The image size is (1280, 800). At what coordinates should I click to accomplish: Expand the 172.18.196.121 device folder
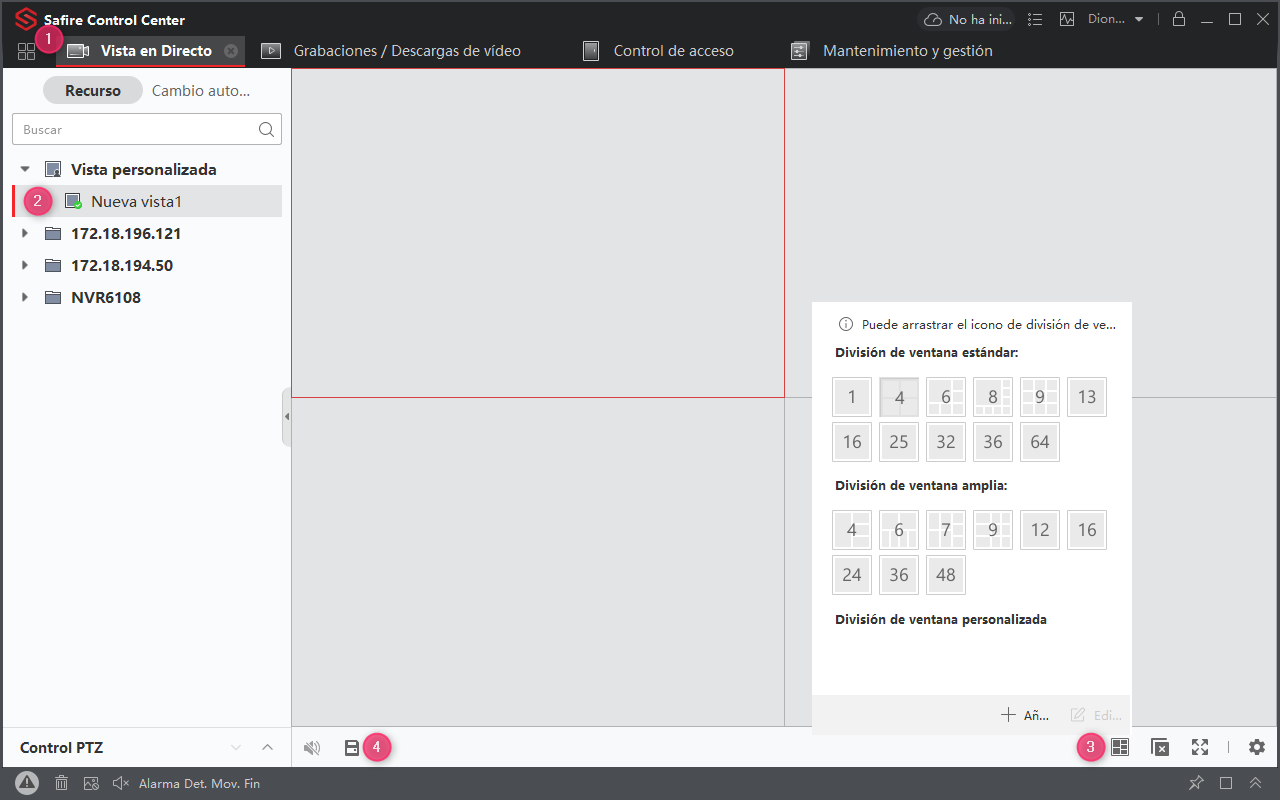[x=25, y=234]
